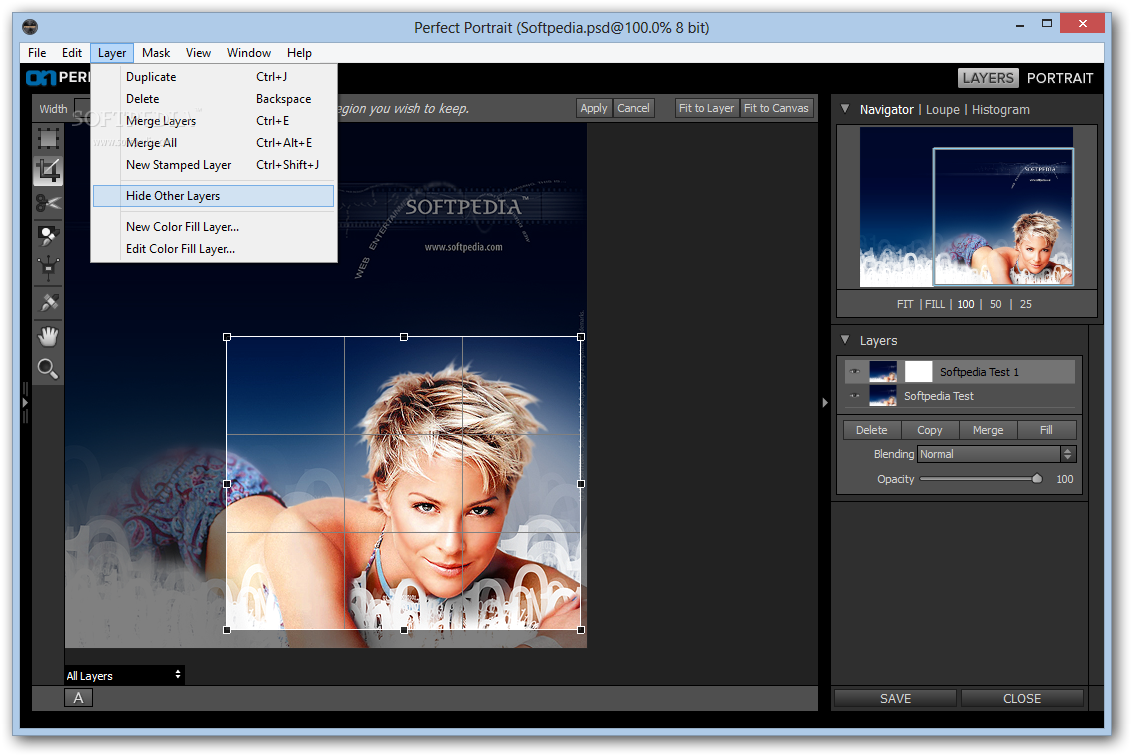Choose Edit Color Fill Layer entry
The width and height of the screenshot is (1132, 756).
click(x=214, y=248)
